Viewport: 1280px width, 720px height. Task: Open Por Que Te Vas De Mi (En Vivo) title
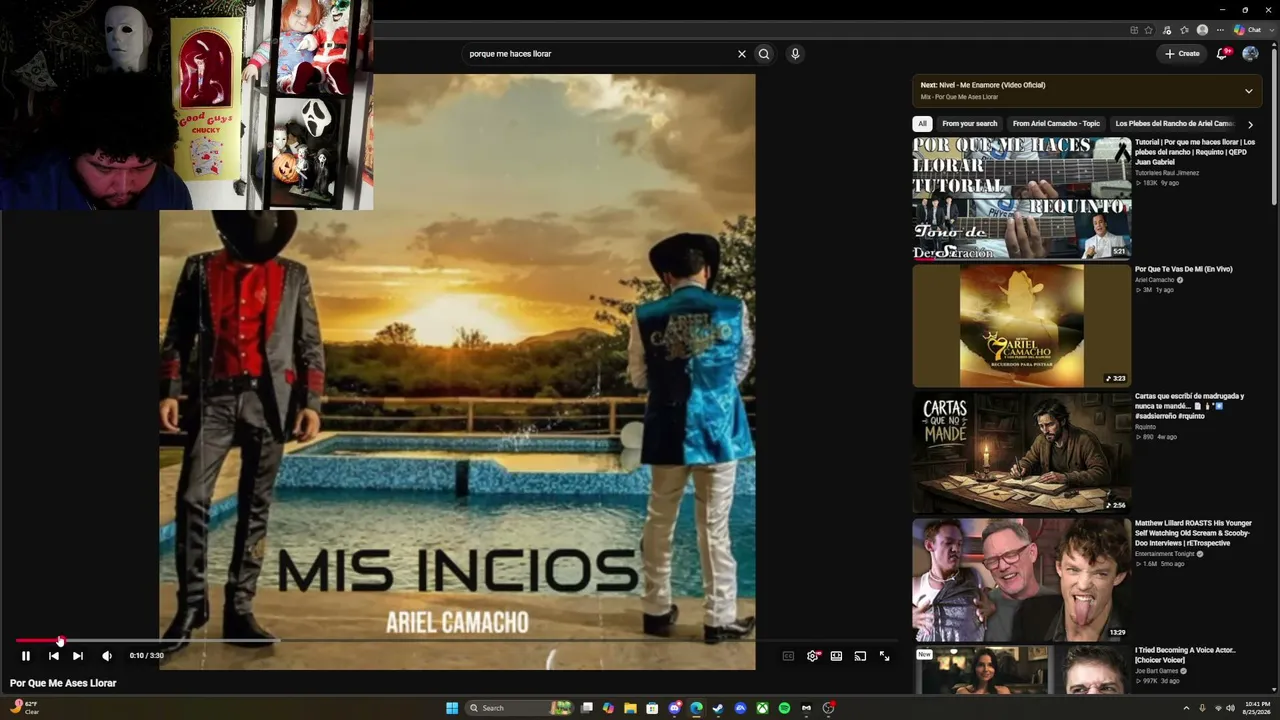1184,269
